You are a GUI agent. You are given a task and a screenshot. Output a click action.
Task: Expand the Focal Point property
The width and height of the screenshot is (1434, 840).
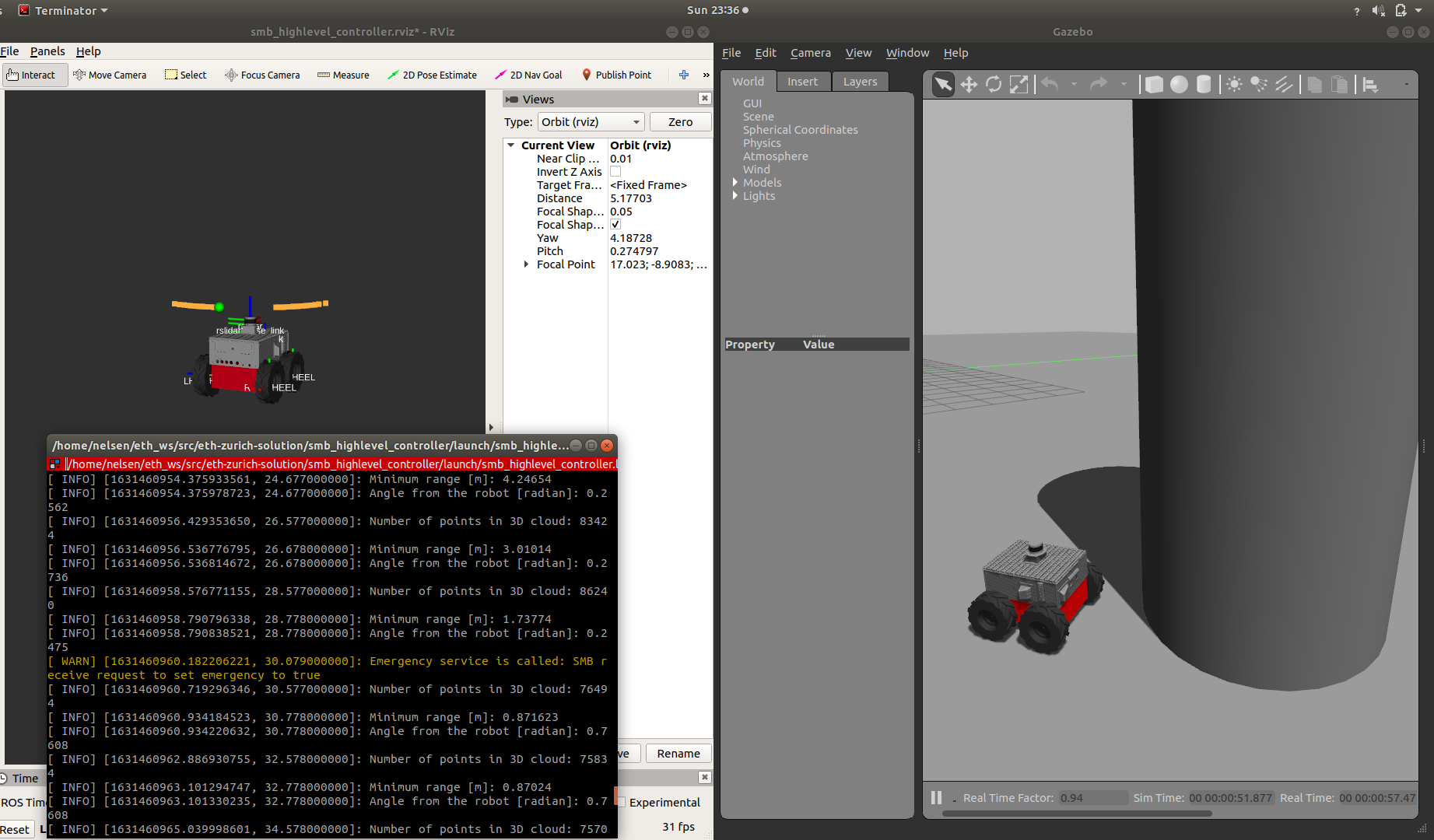tap(527, 264)
